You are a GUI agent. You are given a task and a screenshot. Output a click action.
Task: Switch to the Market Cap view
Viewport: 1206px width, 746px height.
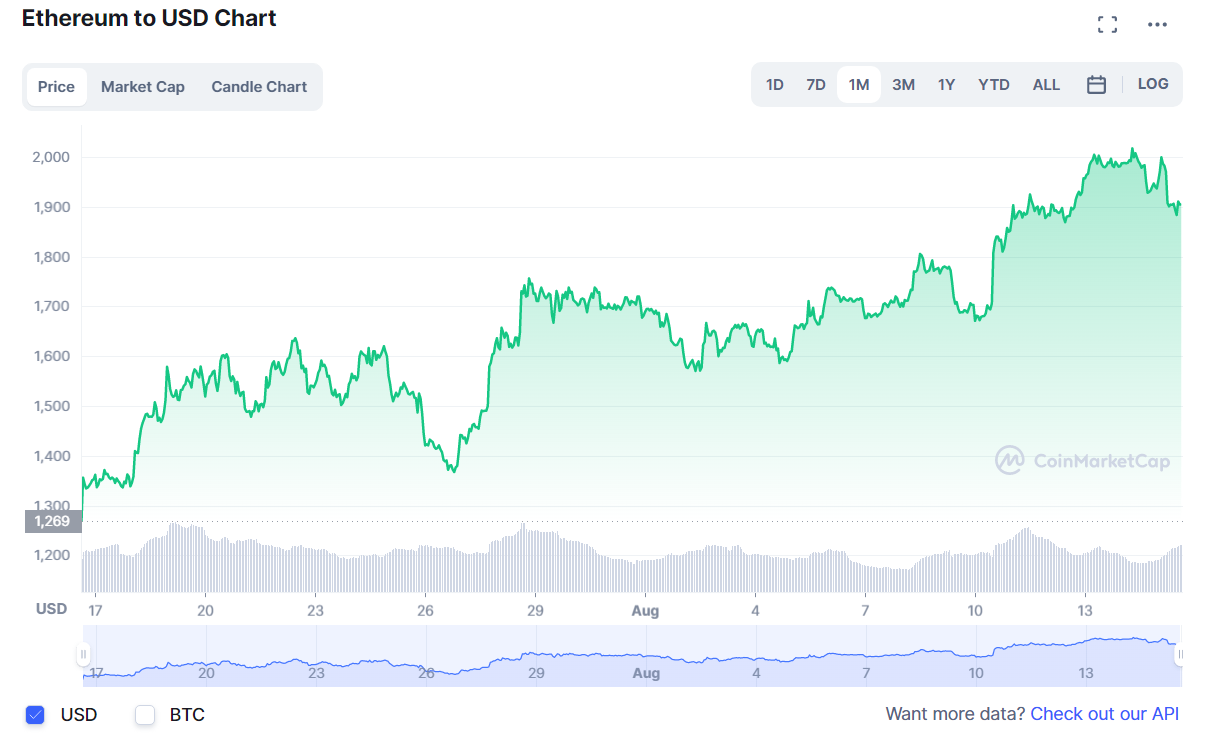point(143,86)
